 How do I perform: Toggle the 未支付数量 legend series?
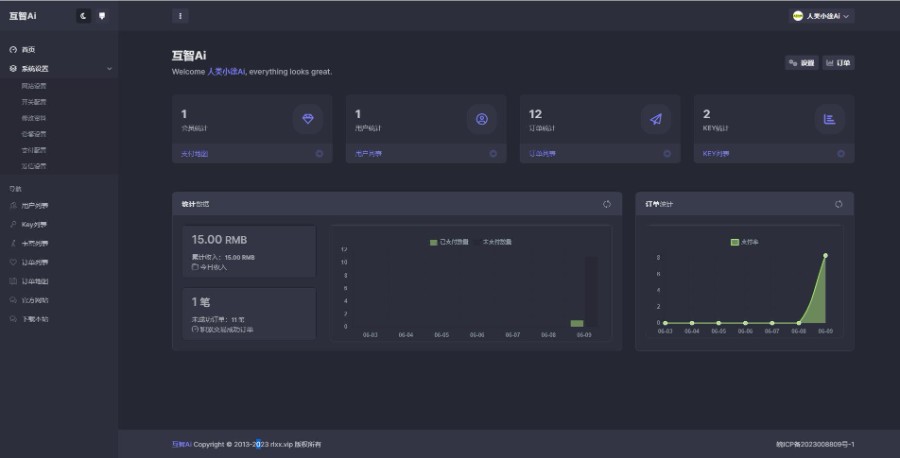(493, 242)
